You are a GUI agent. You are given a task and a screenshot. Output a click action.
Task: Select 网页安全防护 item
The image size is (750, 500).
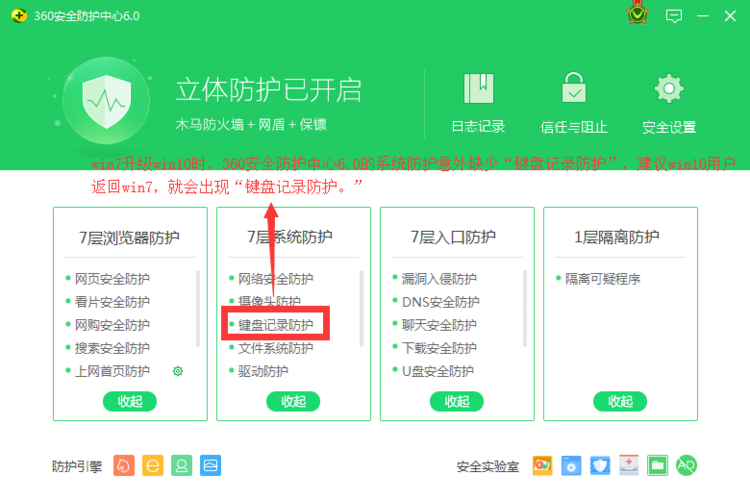pyautogui.click(x=112, y=278)
